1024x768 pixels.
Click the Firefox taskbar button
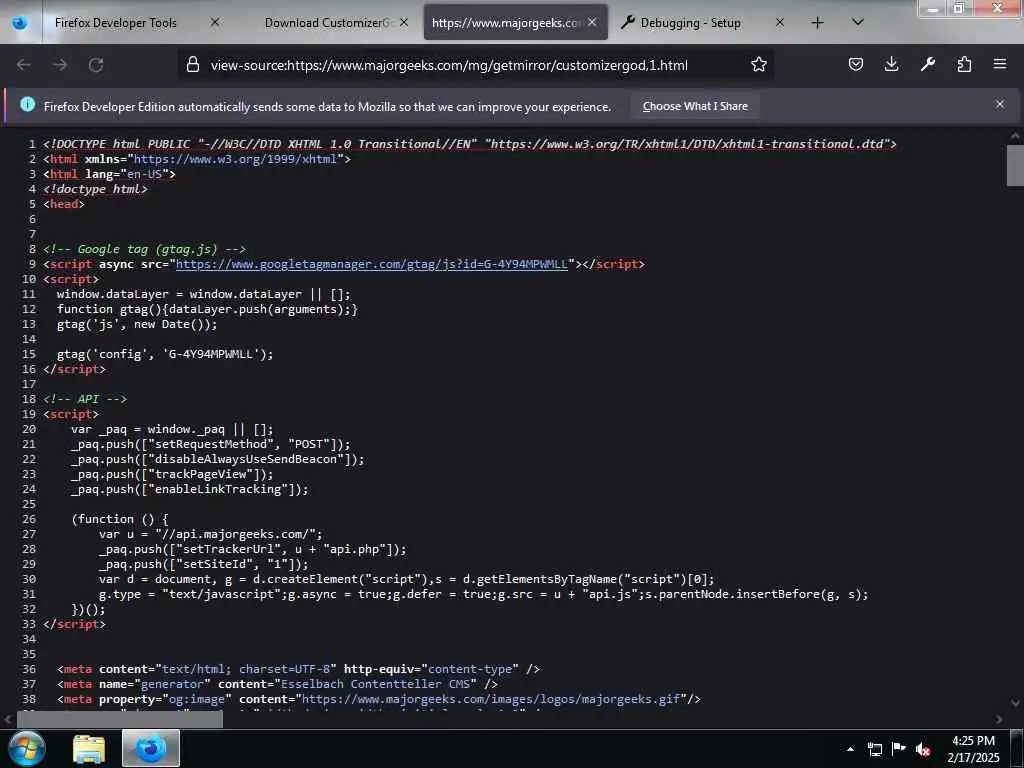tap(151, 748)
